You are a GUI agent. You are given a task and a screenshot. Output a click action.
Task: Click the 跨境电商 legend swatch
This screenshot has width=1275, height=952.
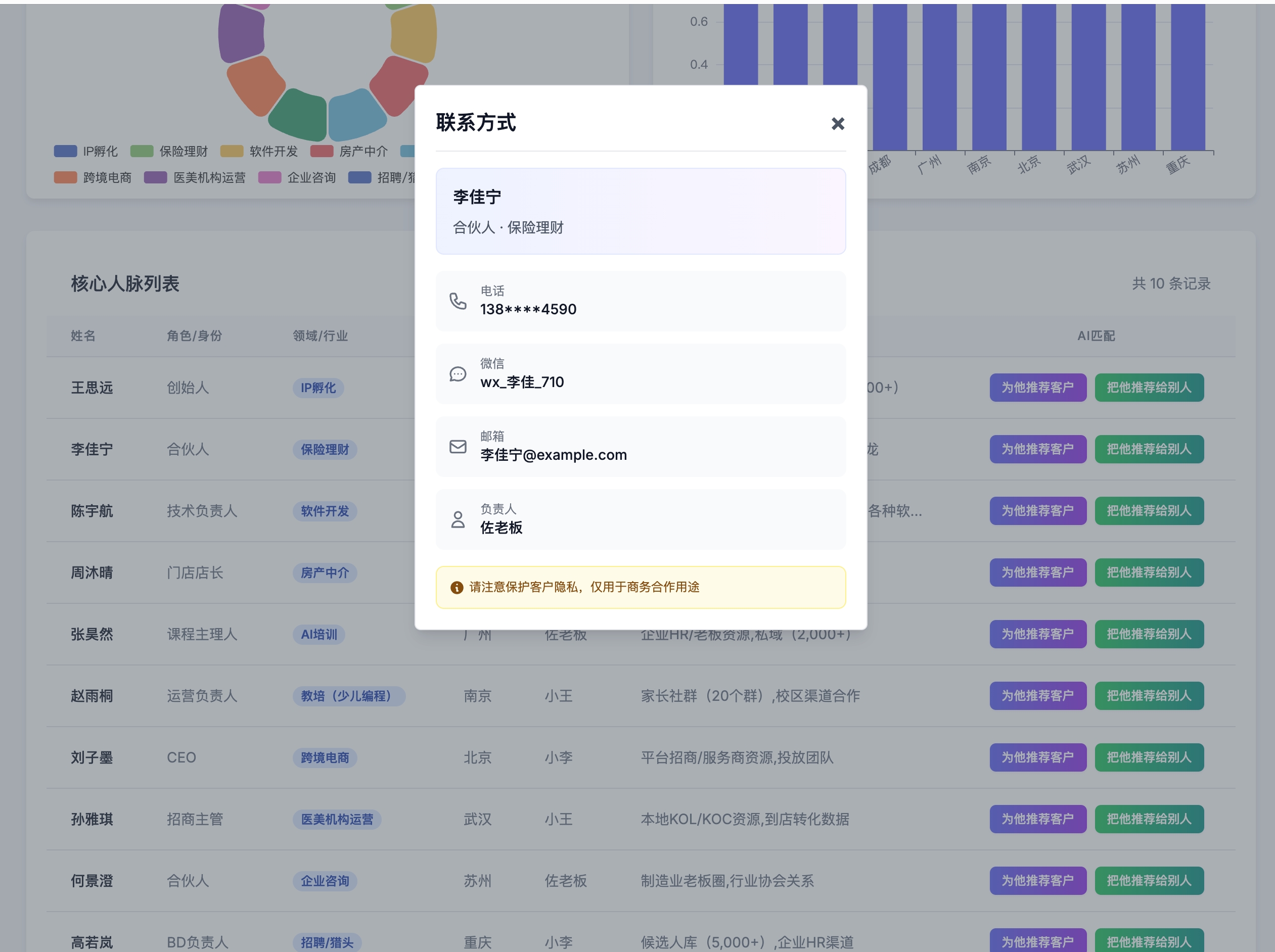[x=65, y=177]
